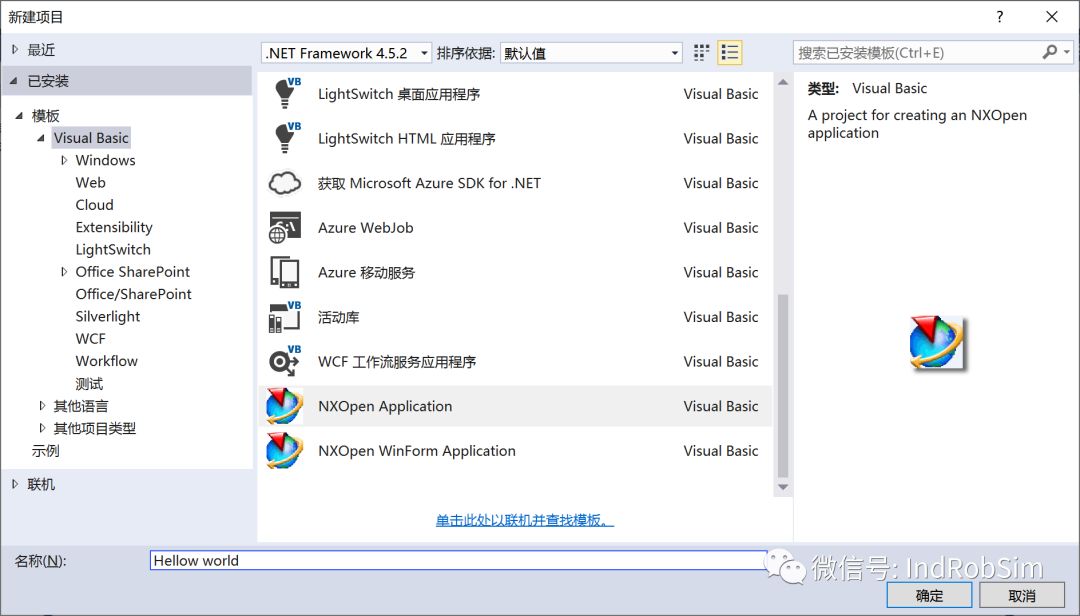Click the Azure SDK cloud icon

click(284, 183)
